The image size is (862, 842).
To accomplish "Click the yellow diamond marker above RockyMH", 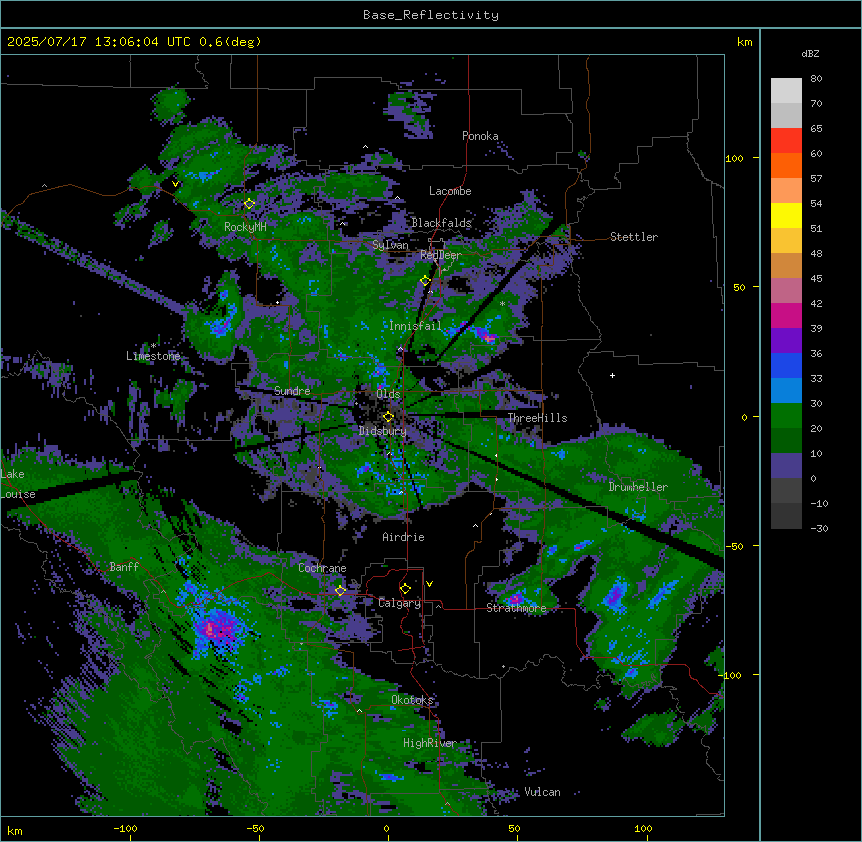I will (250, 203).
